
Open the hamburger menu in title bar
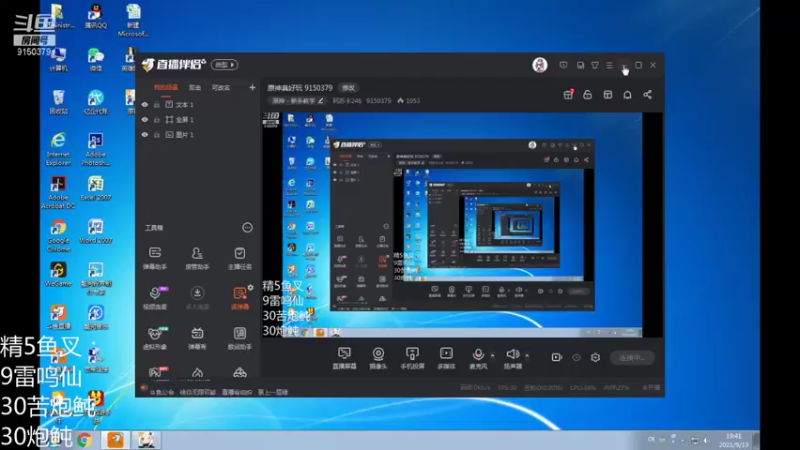[609, 65]
